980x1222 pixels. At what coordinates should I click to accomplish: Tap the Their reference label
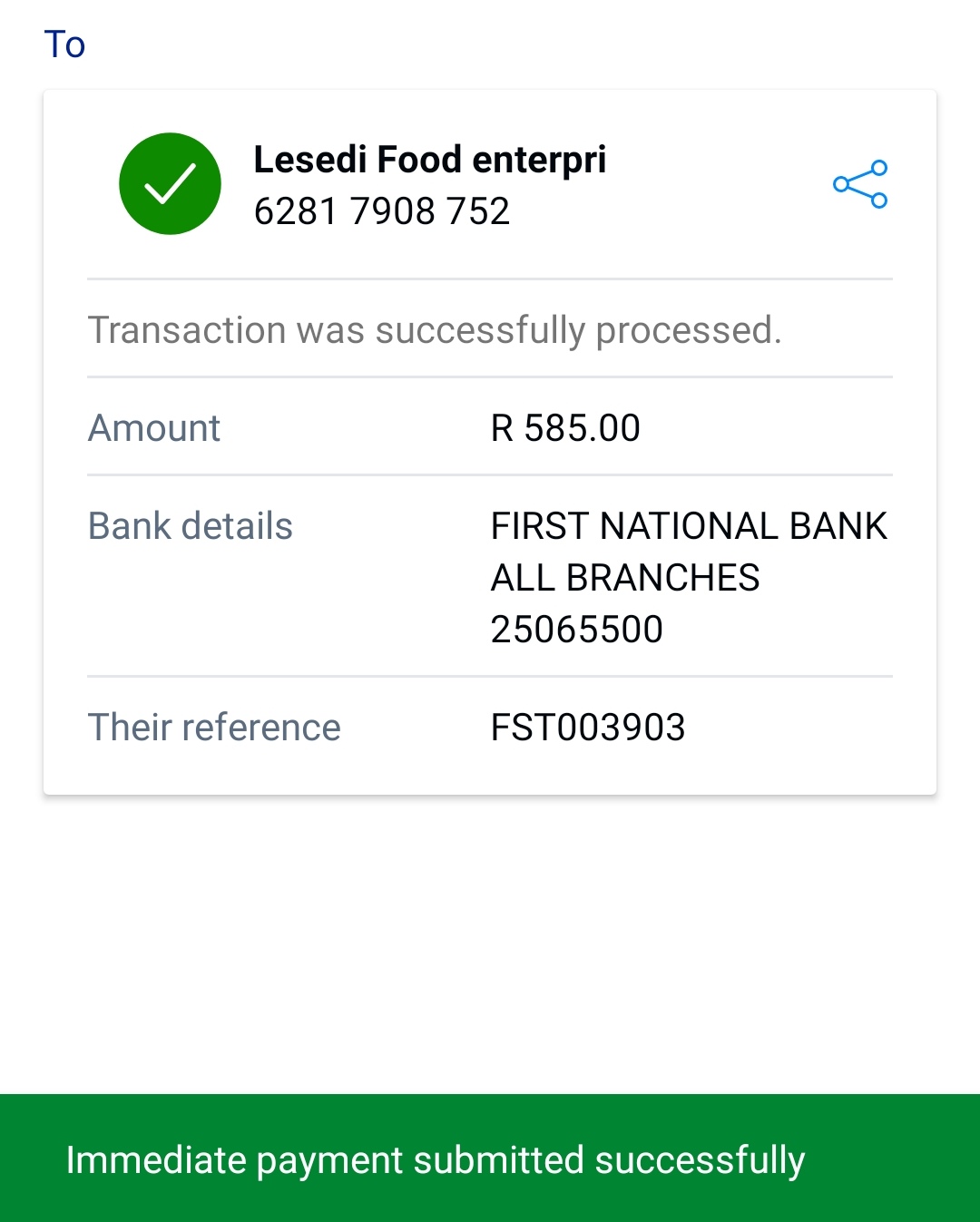tap(214, 728)
